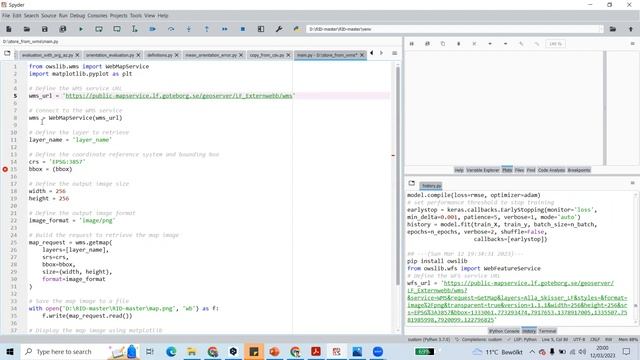This screenshot has width=640, height=360.
Task: Run cell and advance to next
Action: click(x=117, y=29)
